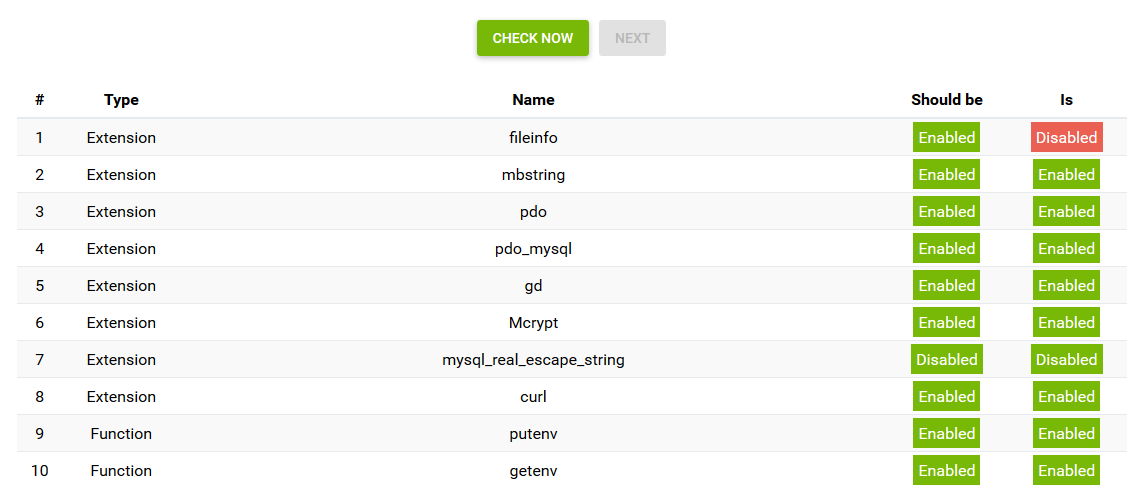Click the greyed-out NEXT button
The width and height of the screenshot is (1132, 487).
632,38
